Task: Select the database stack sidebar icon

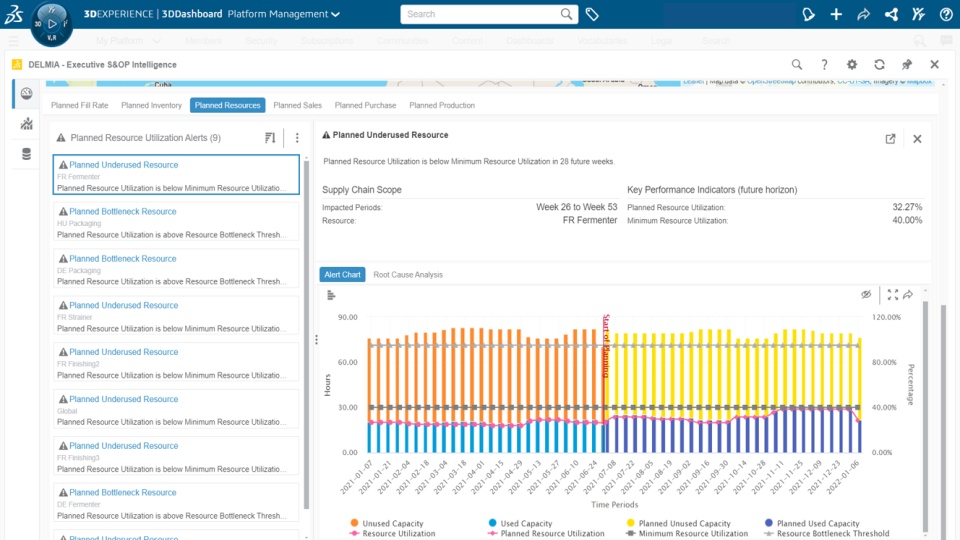Action: click(26, 154)
